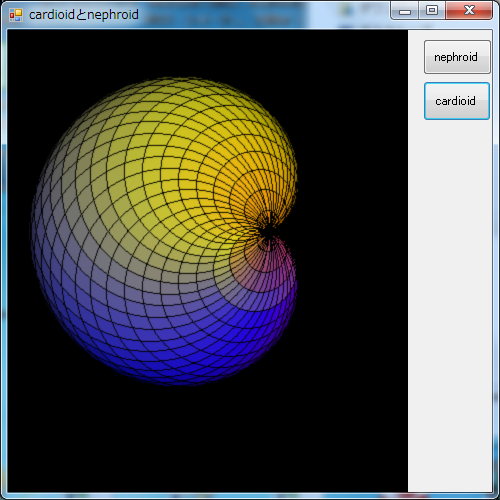The width and height of the screenshot is (500, 500).
Task: Click empty gray panel beneath cardioid button
Action: point(450,300)
